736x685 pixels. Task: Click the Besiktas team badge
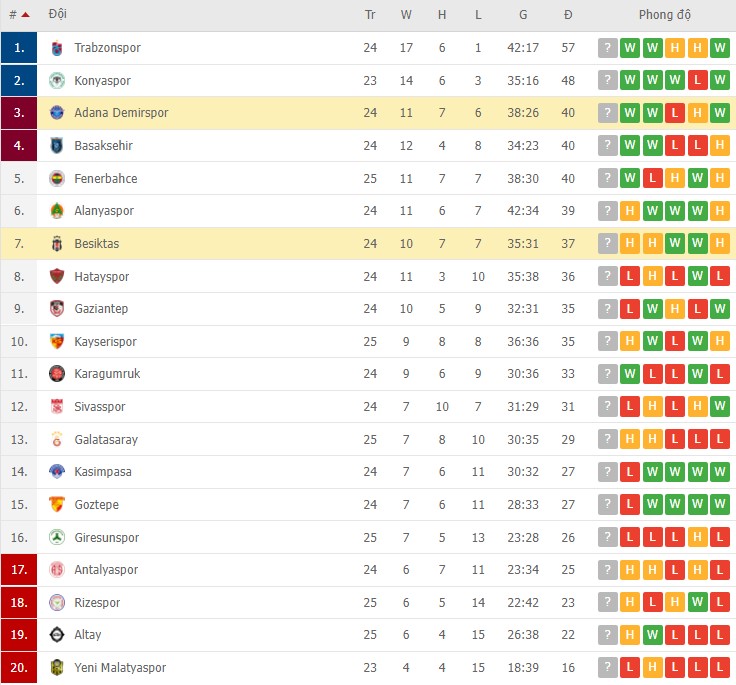point(57,244)
